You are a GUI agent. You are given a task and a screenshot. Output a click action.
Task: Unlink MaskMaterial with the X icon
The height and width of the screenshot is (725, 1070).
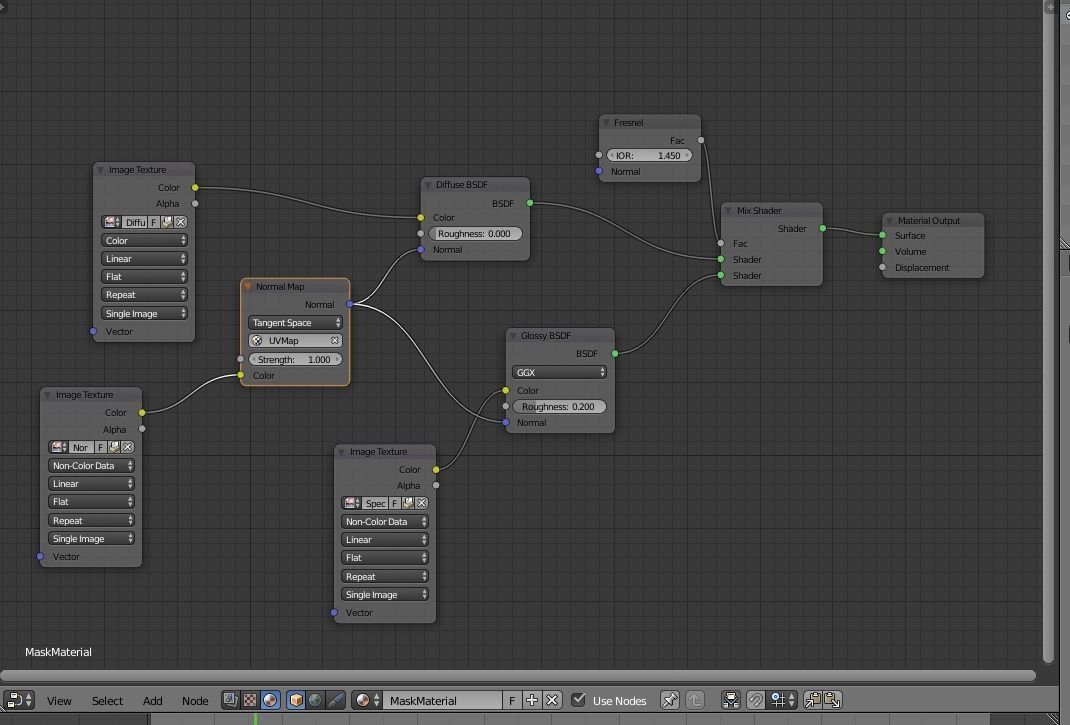552,700
